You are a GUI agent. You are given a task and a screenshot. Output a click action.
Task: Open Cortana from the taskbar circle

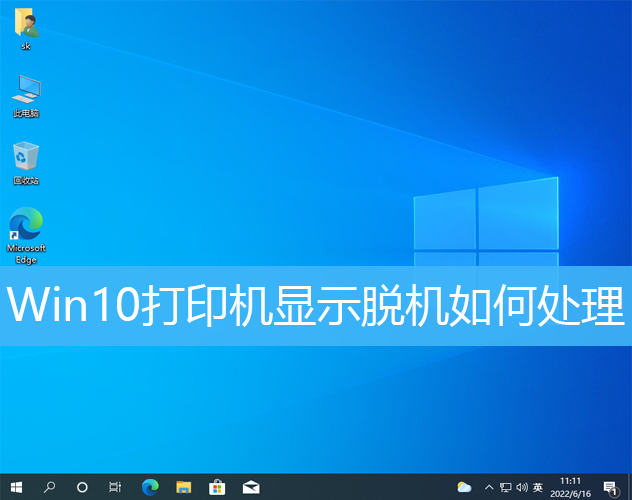pyautogui.click(x=82, y=487)
